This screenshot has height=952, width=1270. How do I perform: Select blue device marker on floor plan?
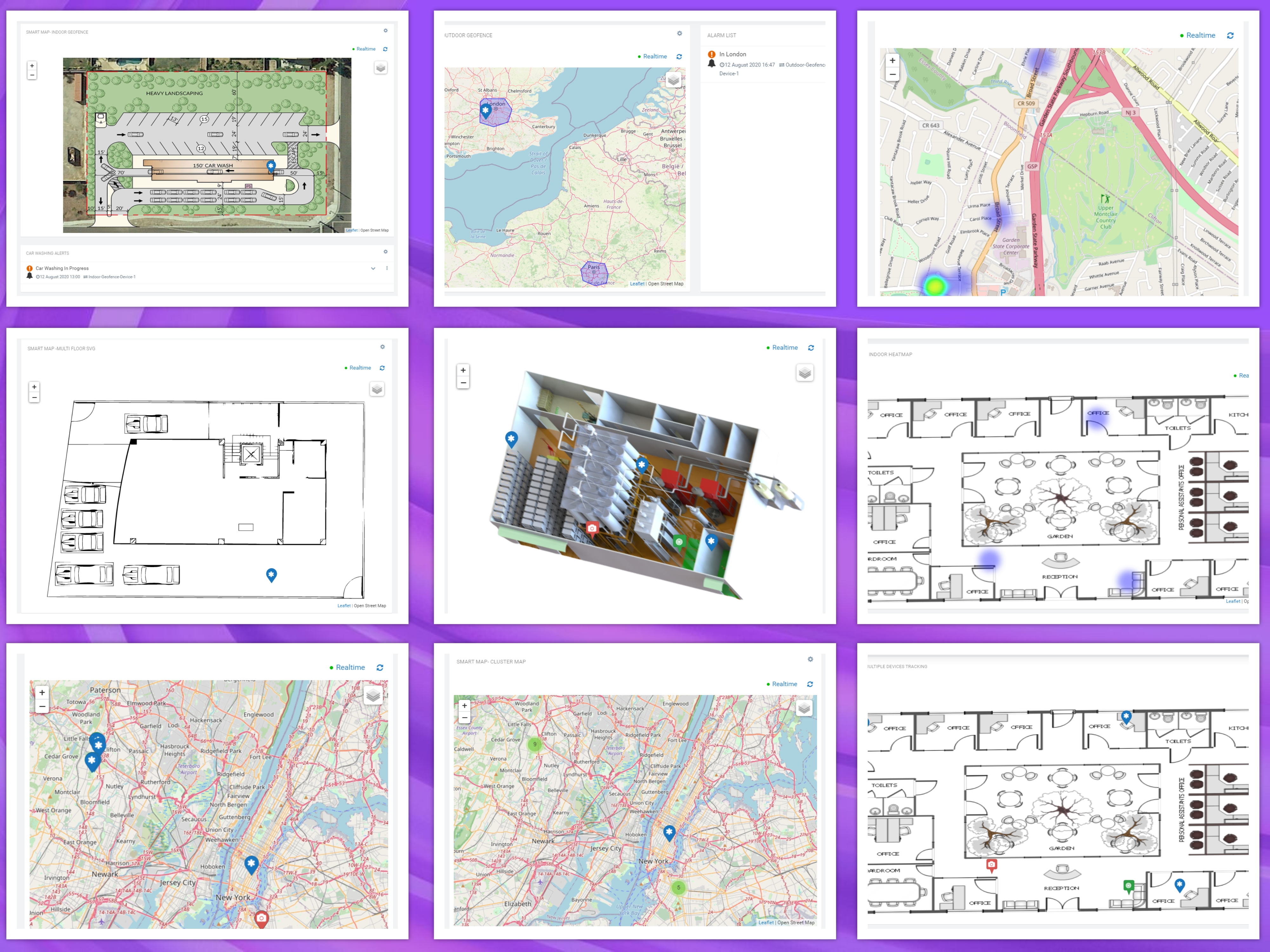(271, 576)
